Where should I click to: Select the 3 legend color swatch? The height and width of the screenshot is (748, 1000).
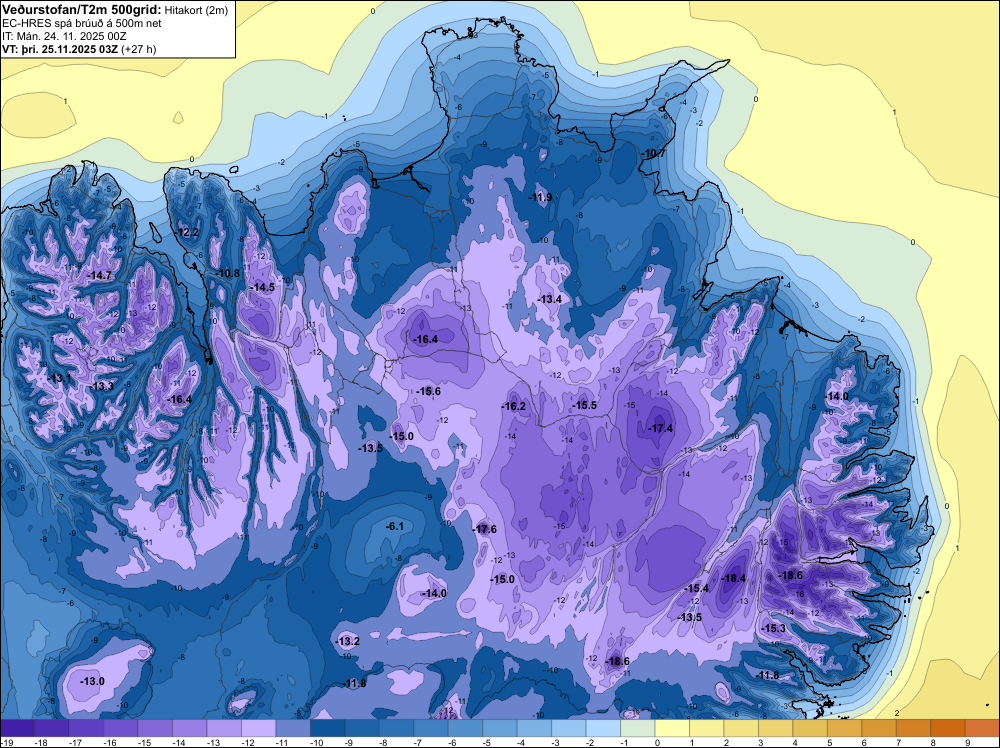click(775, 728)
